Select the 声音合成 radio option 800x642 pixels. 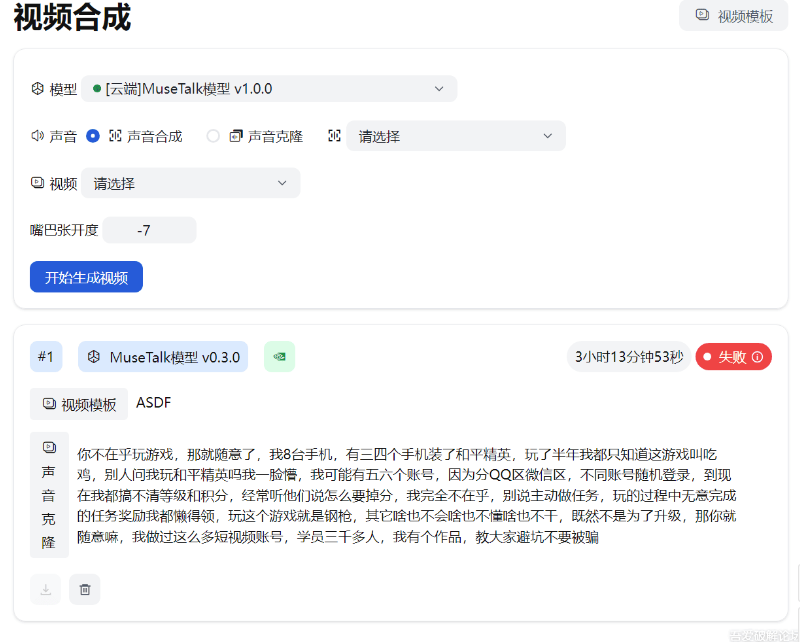tap(92, 136)
